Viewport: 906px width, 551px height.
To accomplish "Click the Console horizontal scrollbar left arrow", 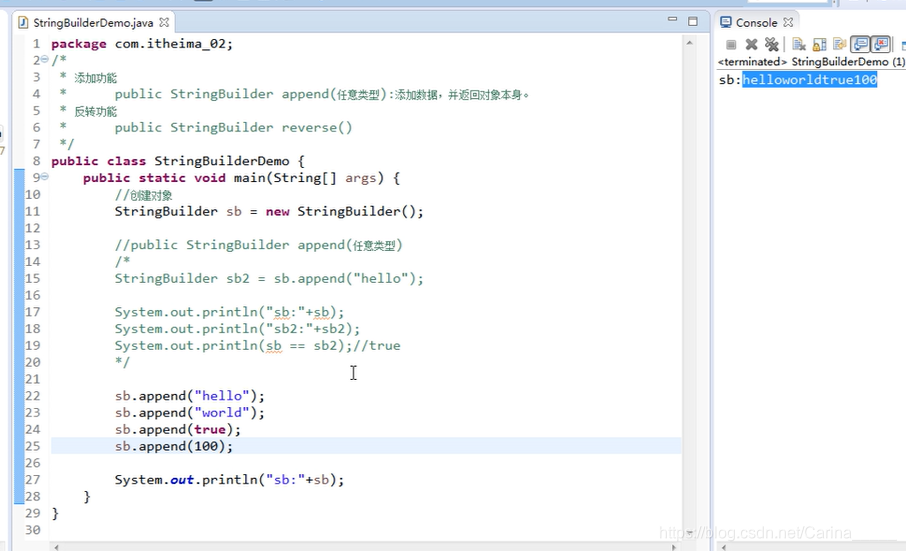I will pos(724,546).
